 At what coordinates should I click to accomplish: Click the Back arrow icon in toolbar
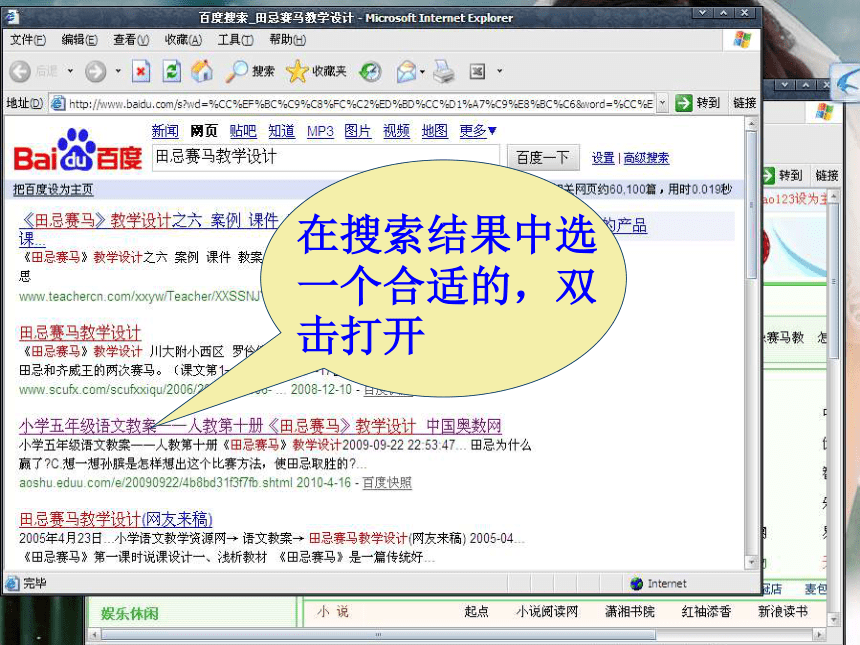pyautogui.click(x=20, y=71)
